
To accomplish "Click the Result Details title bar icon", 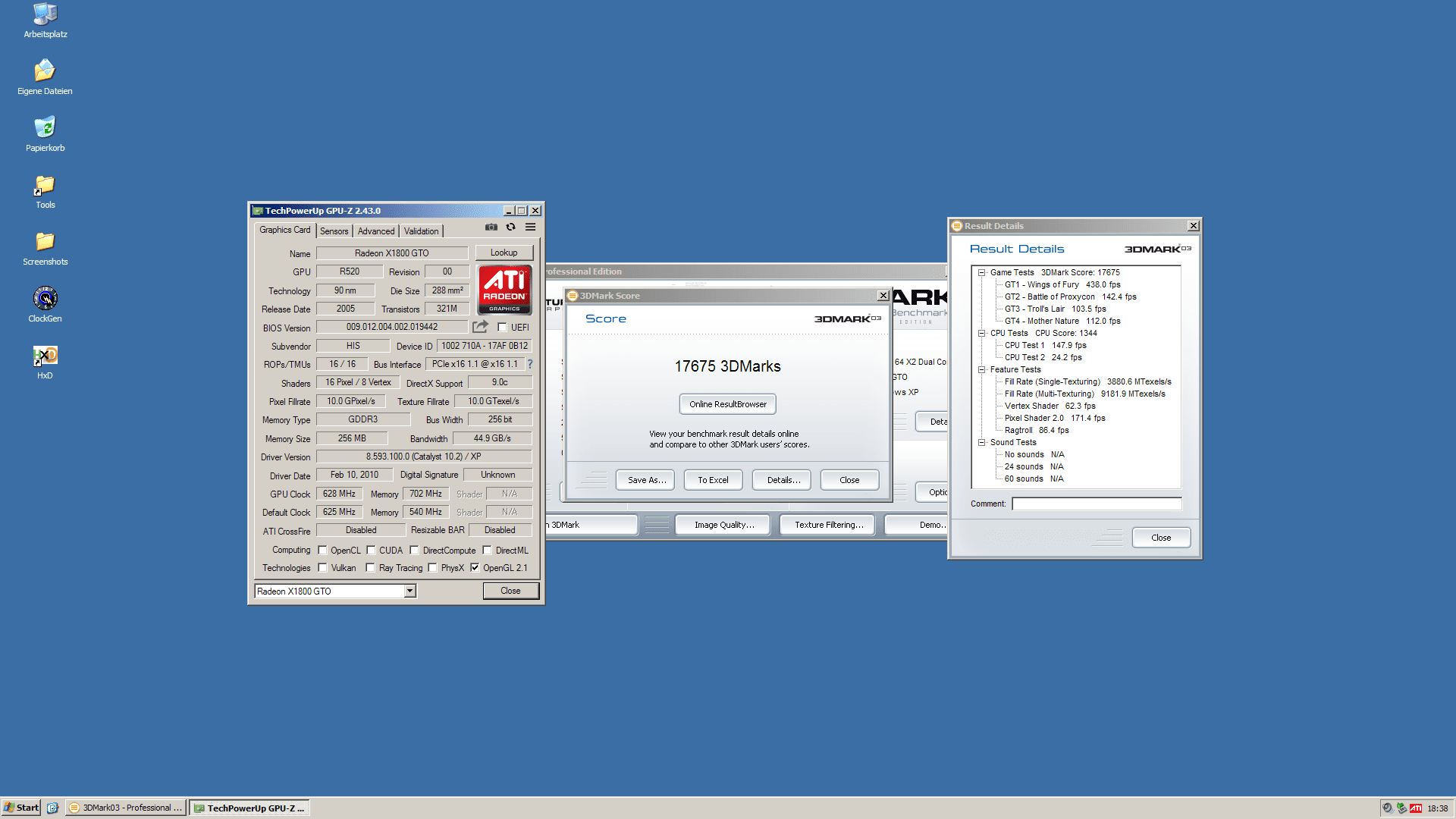I will (x=957, y=226).
